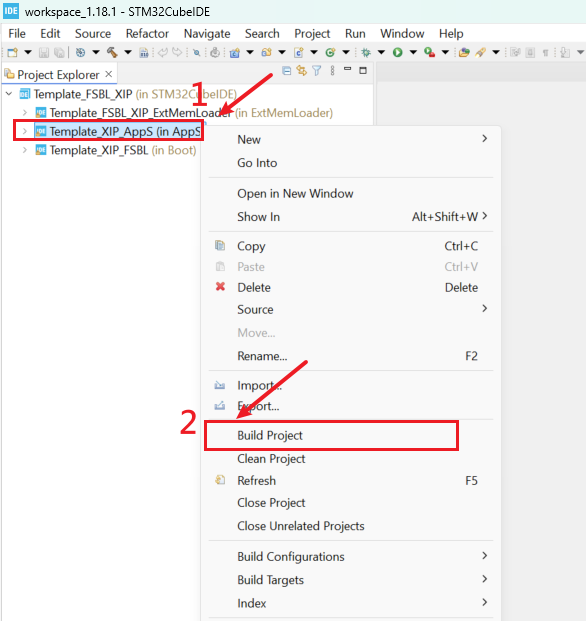Click the flashlight Search toolbar icon
Viewport: 586px width, 621px height.
pyautogui.click(x=481, y=52)
